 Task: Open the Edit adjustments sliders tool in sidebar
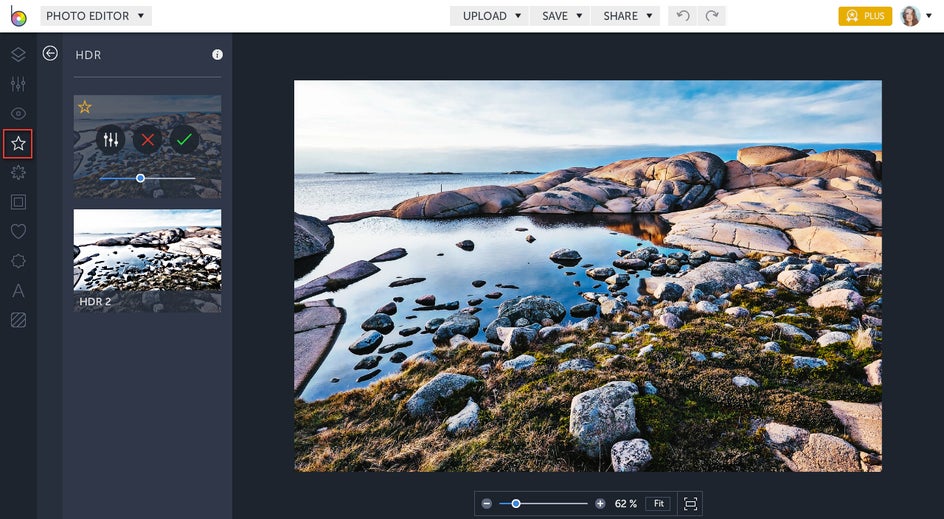18,84
